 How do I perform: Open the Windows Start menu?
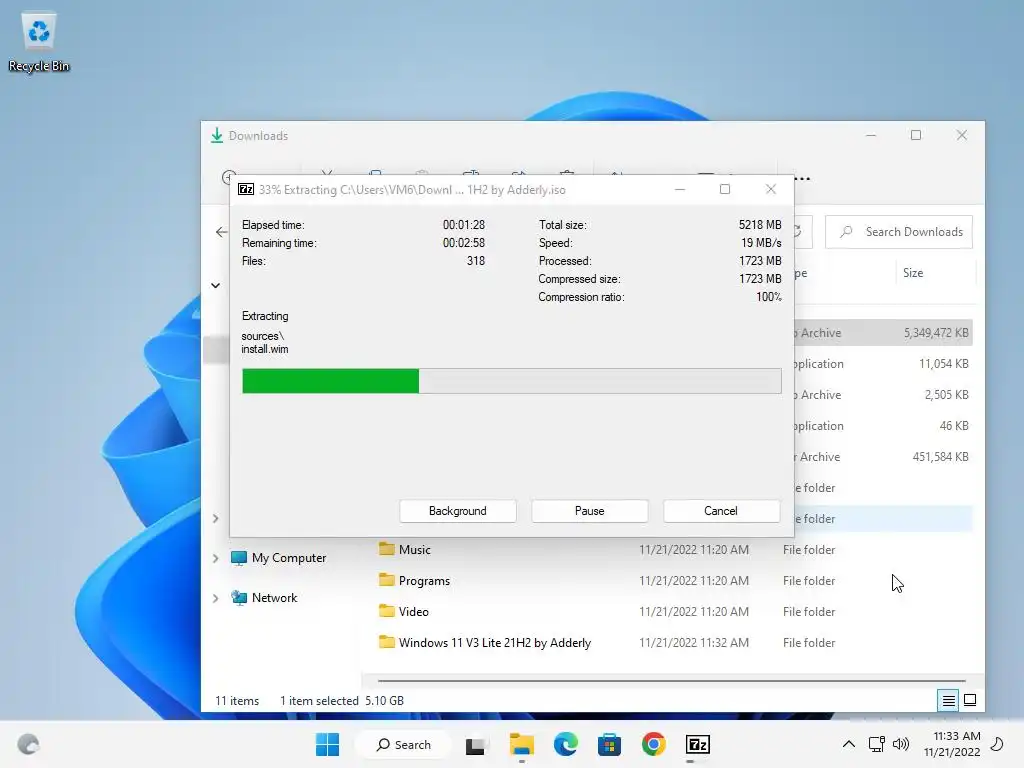coord(327,744)
